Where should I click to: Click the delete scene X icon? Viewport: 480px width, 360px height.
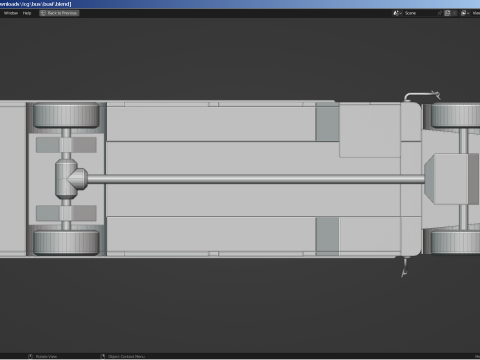454,13
